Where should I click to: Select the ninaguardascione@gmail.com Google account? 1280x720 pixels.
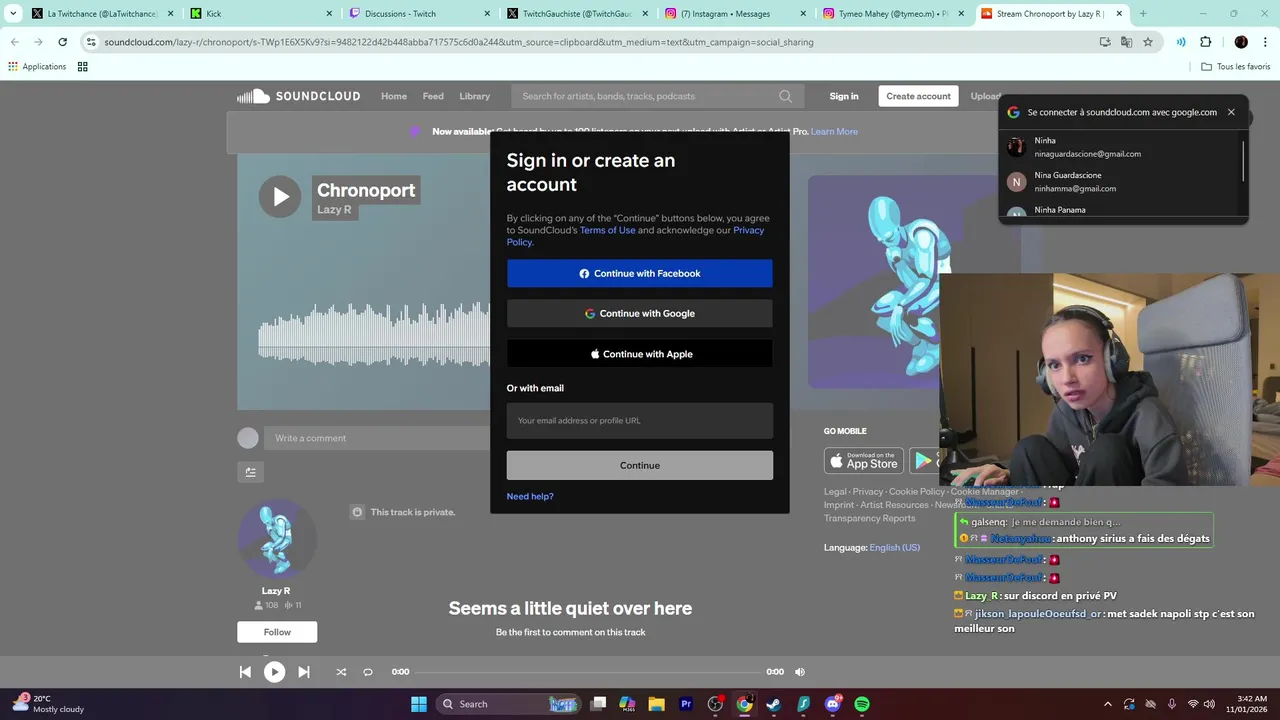coord(1121,147)
